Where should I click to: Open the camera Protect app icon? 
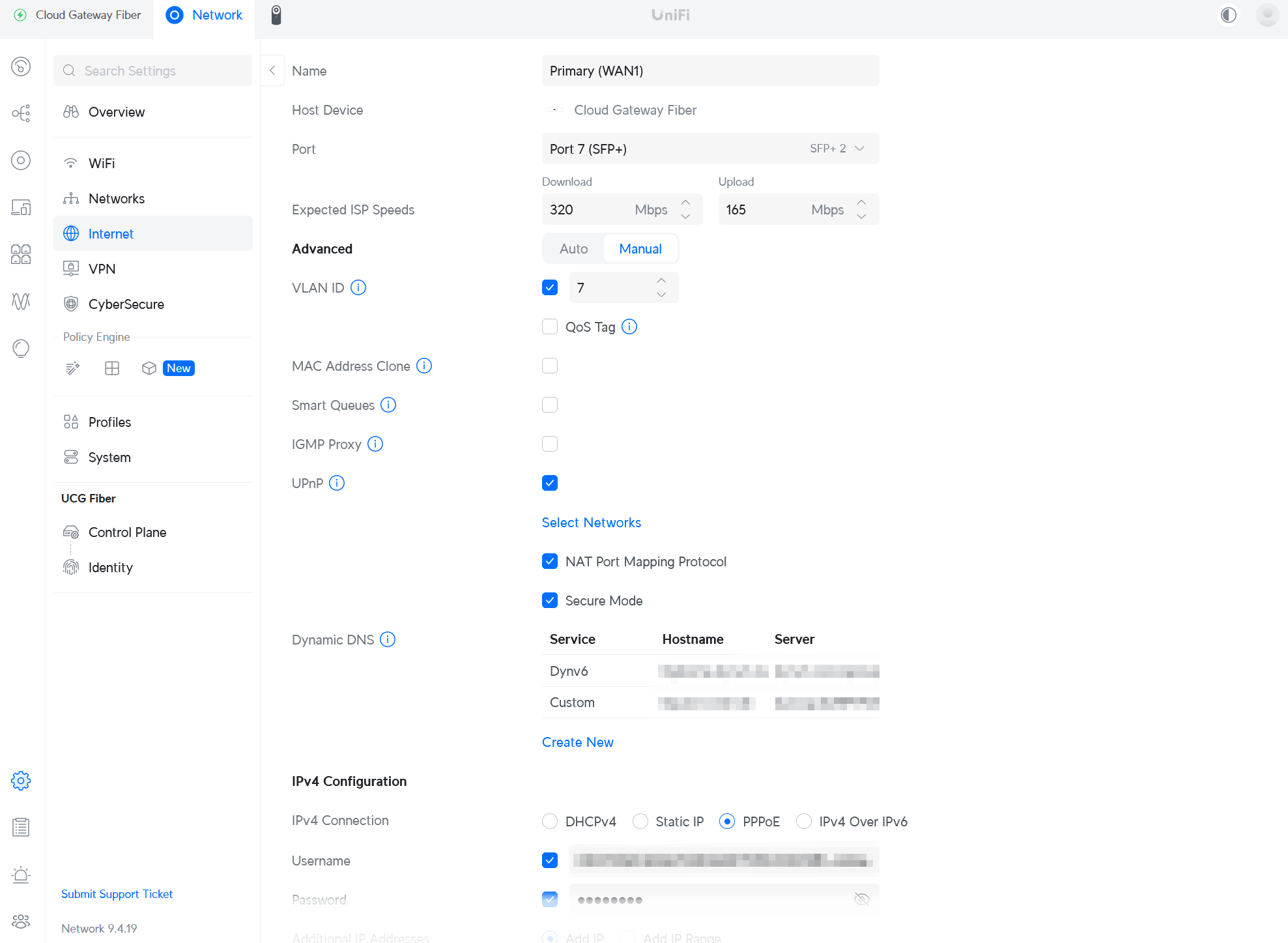click(276, 15)
